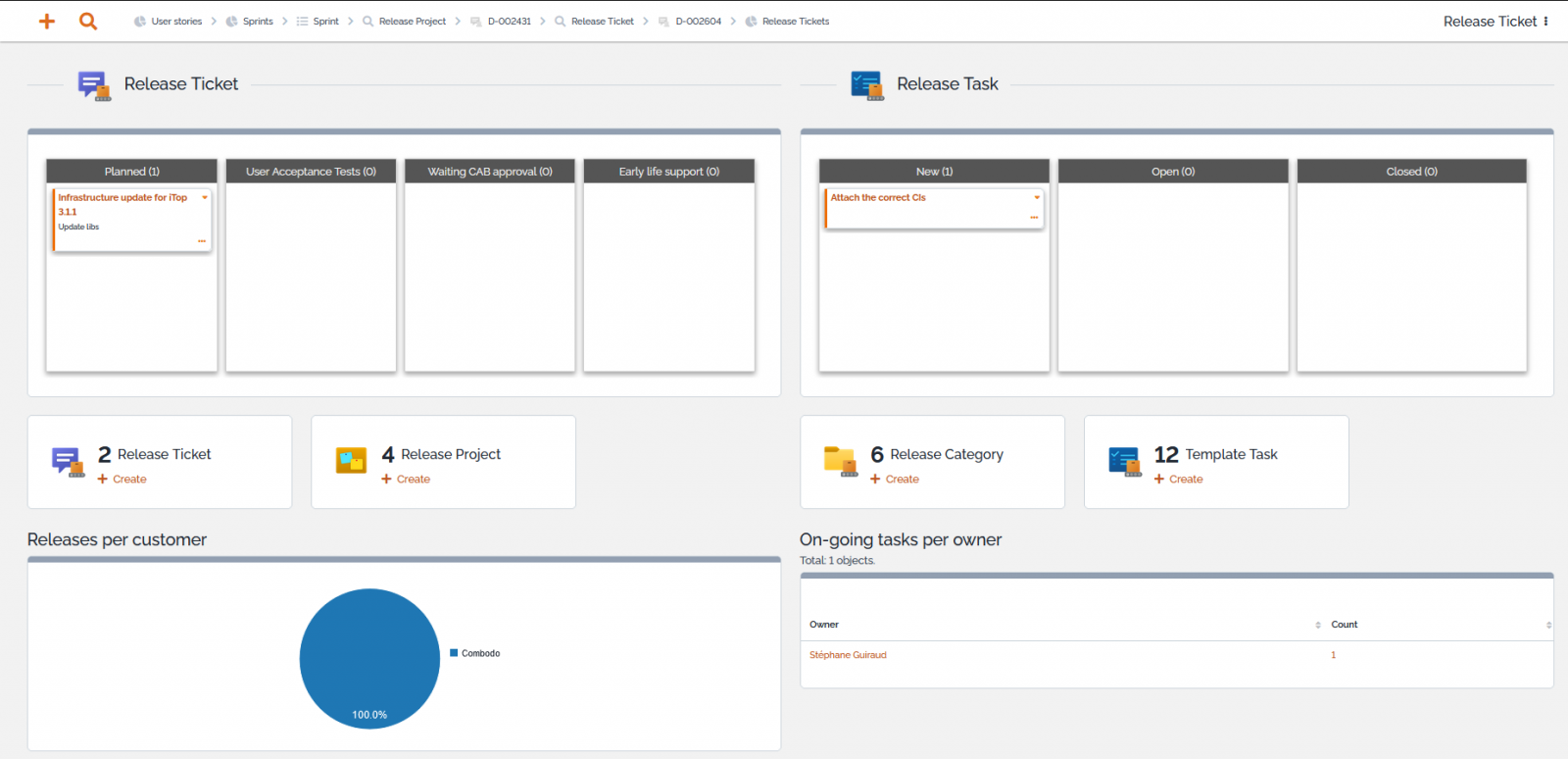
Task: Open the 4 Release Project list
Action: pos(441,454)
